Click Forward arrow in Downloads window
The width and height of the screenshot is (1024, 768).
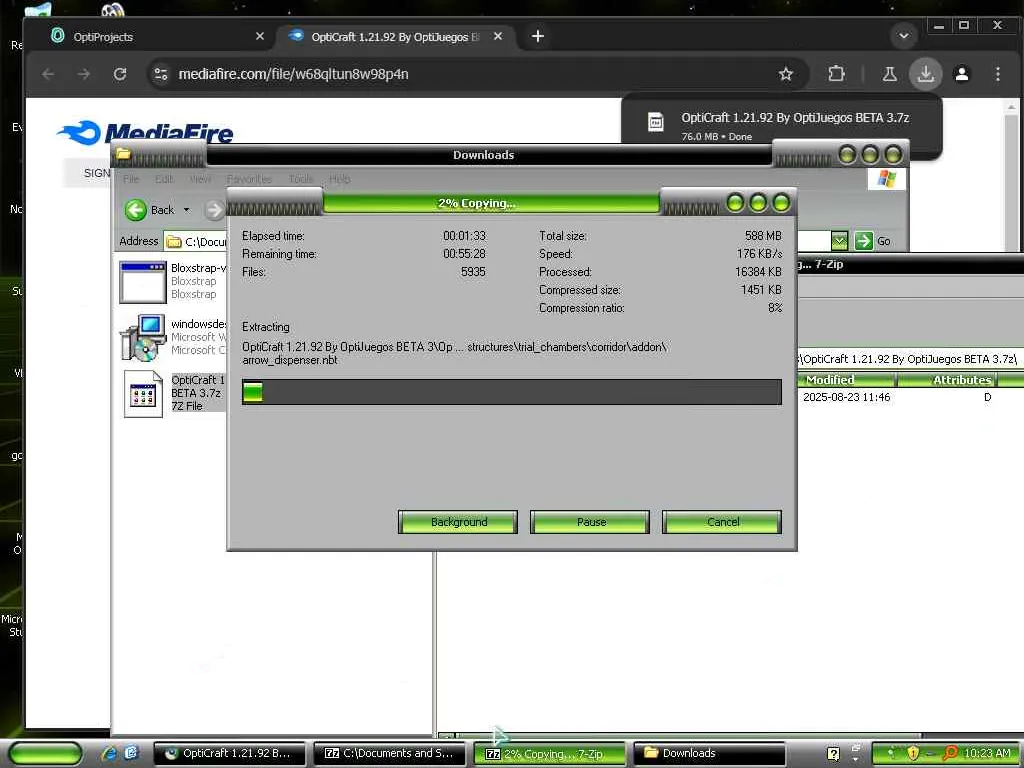pos(214,210)
